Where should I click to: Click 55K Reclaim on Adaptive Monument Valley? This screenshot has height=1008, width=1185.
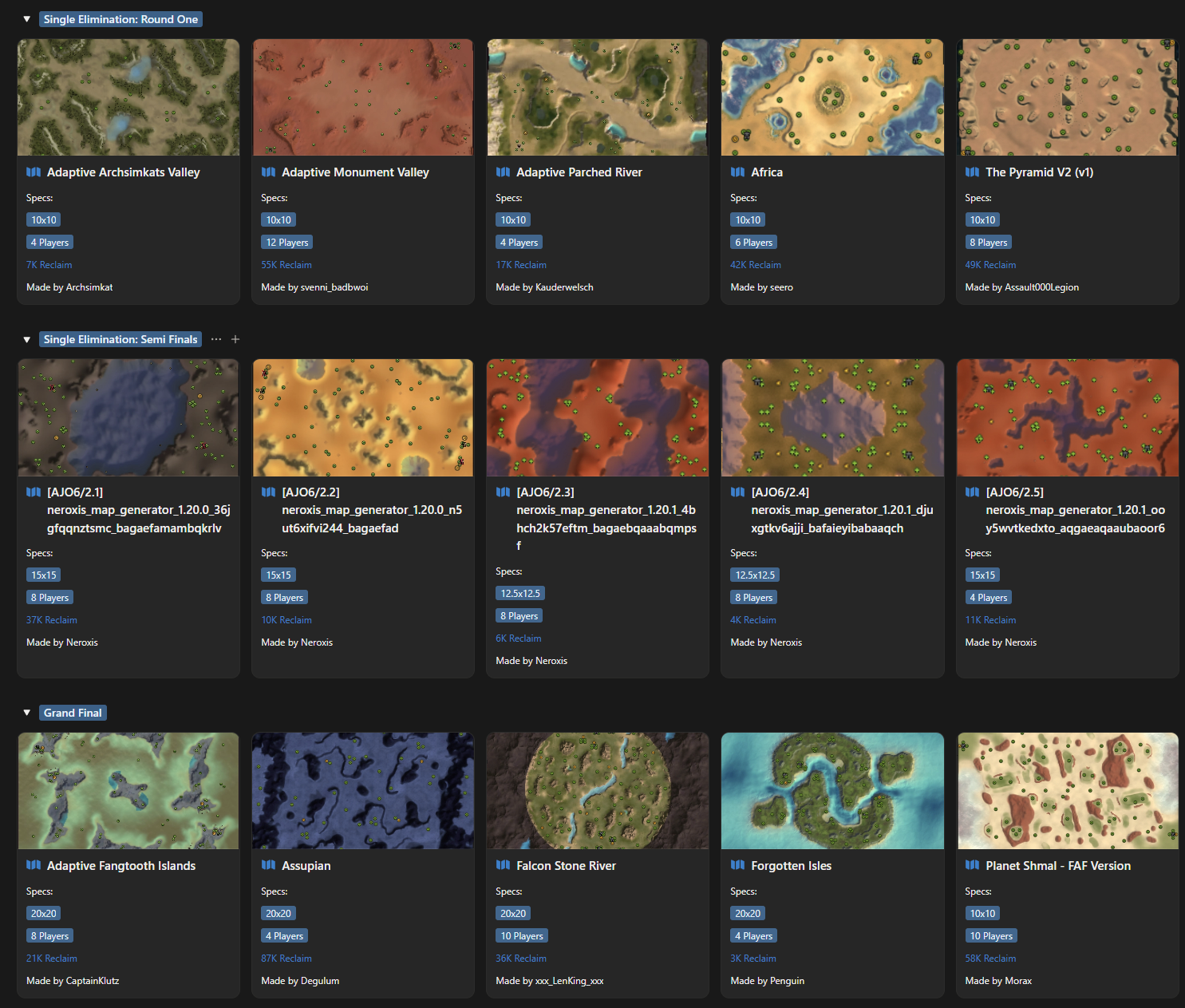(x=286, y=265)
